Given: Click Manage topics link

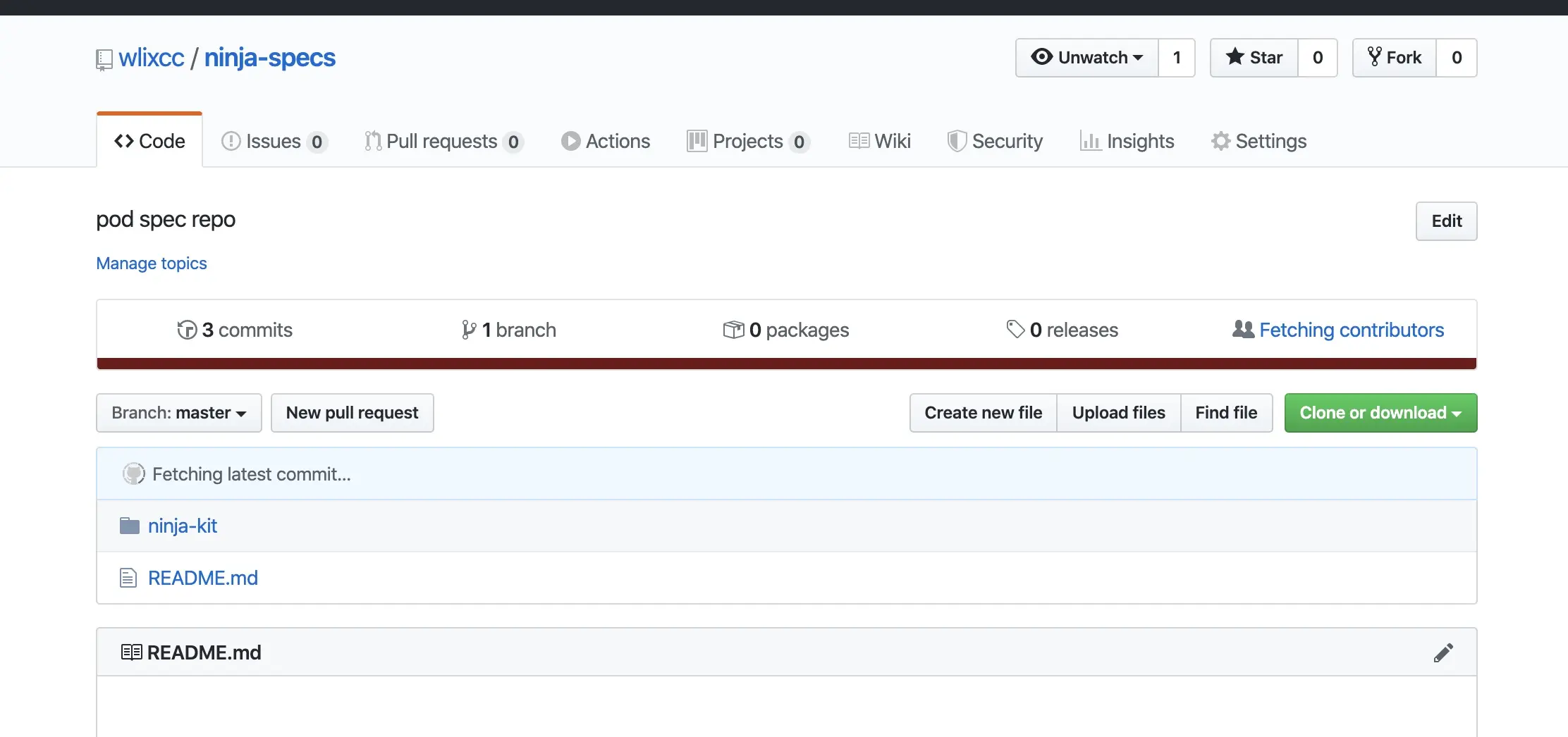Looking at the screenshot, I should (x=152, y=264).
